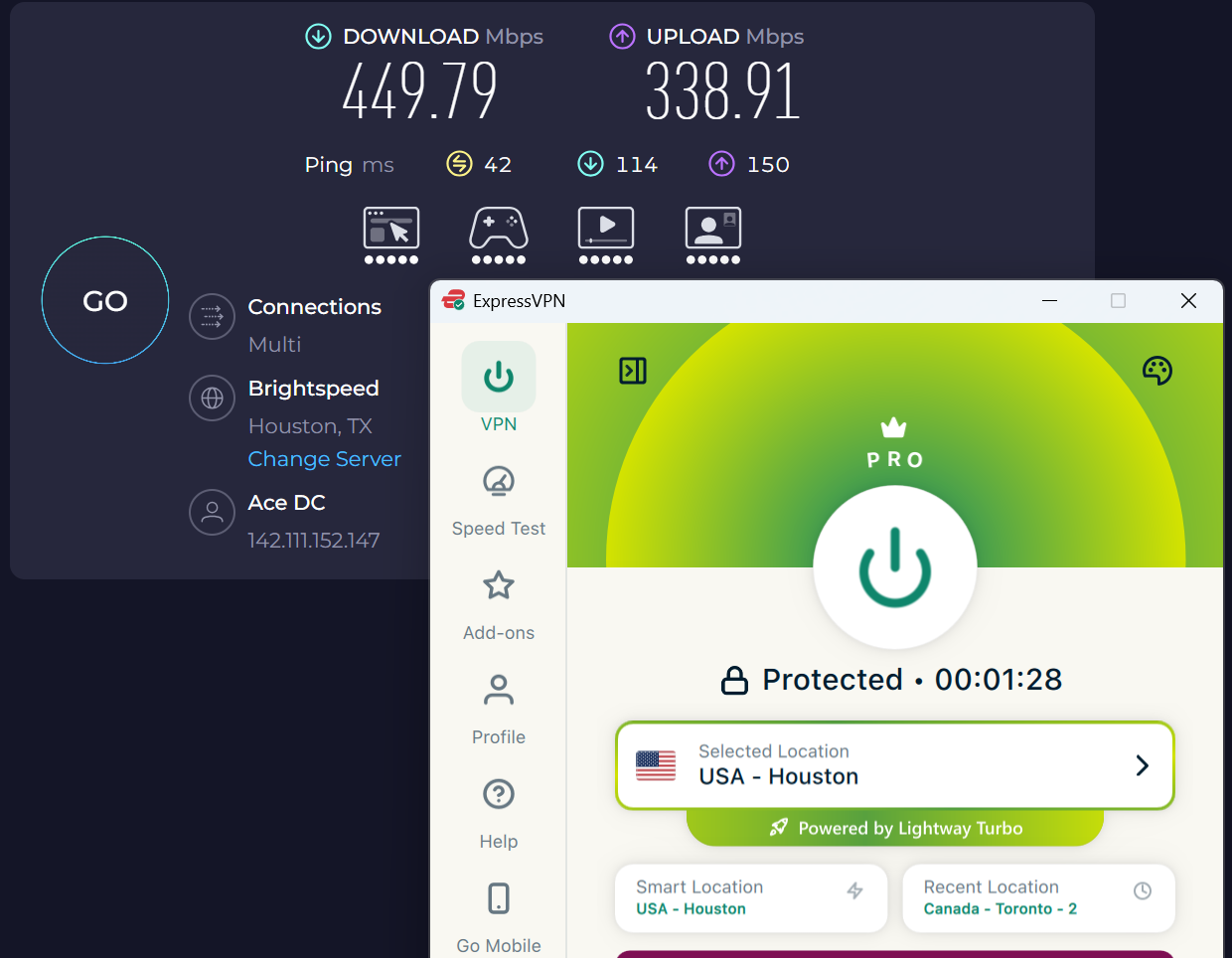Click the lock icon beside Protected
The height and width of the screenshot is (958, 1232).
point(734,680)
